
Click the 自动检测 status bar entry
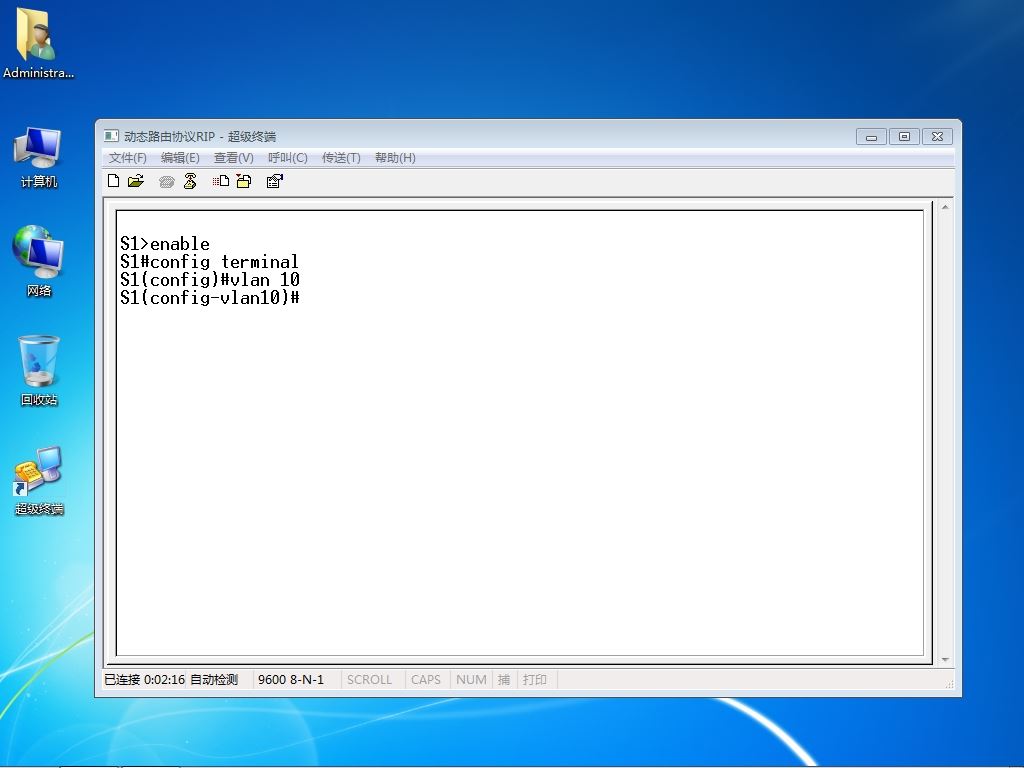click(x=214, y=679)
